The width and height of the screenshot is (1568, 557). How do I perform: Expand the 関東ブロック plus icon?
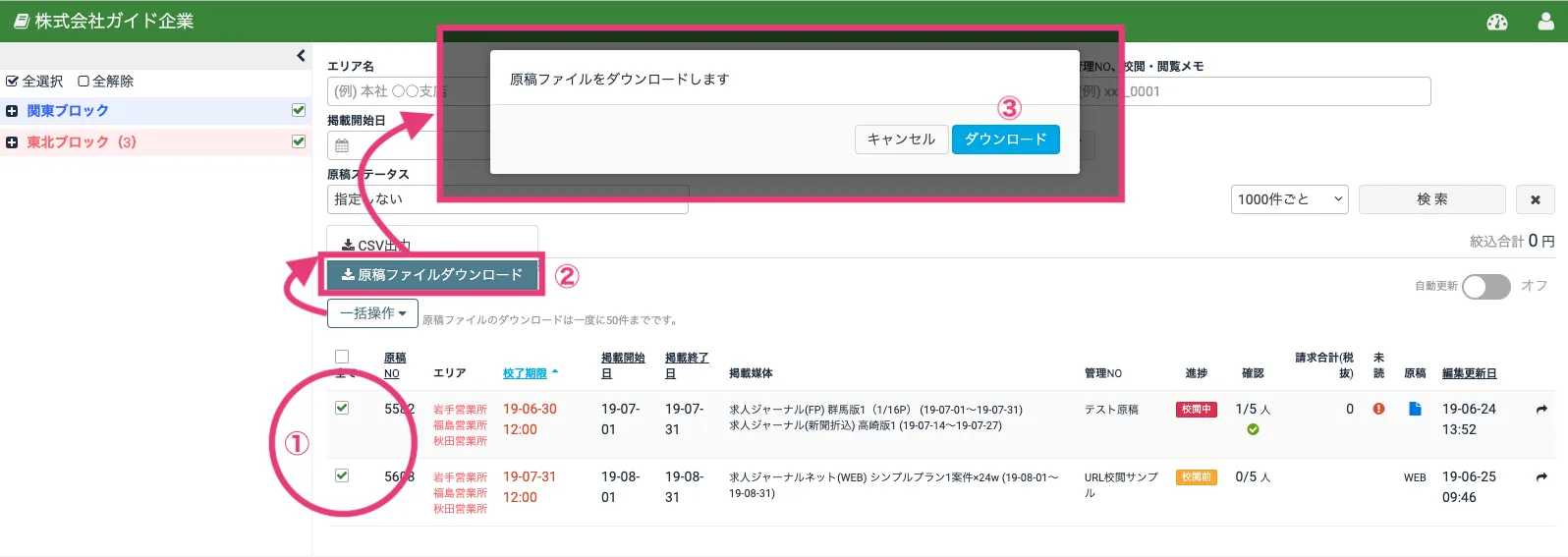[12, 111]
